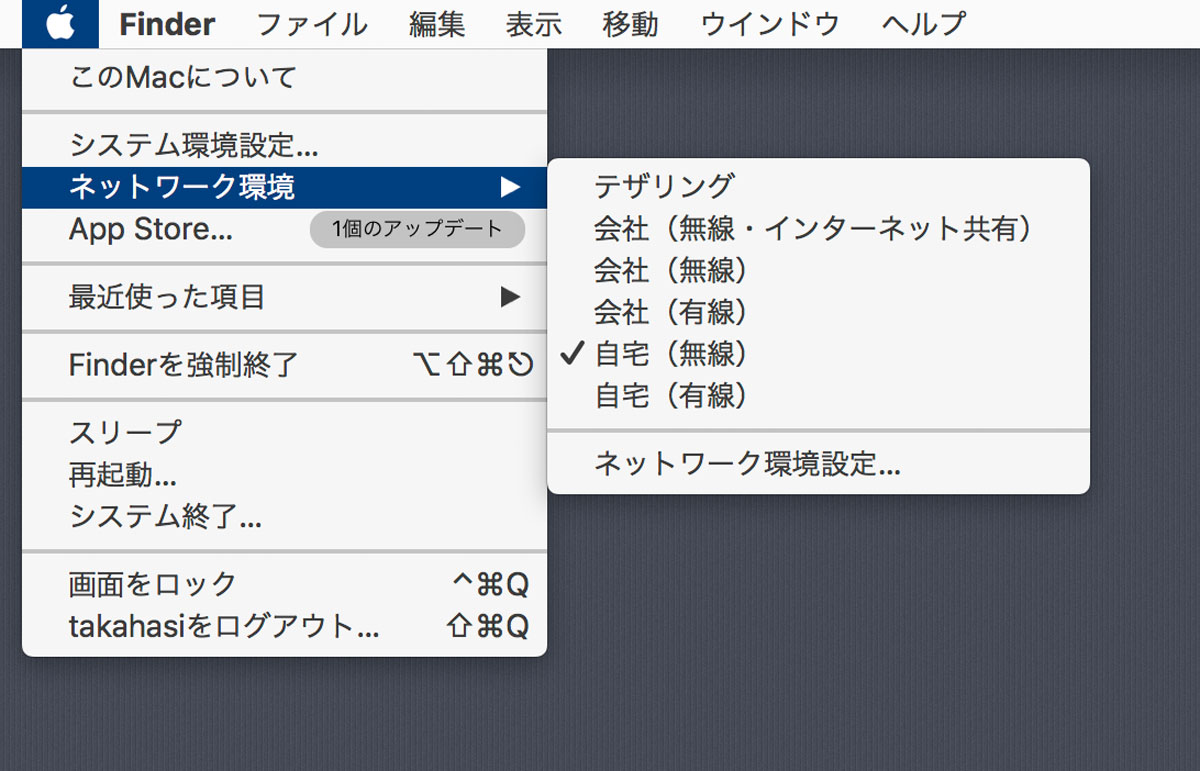This screenshot has height=771, width=1200.
Task: Select 再起動...
Action: tap(285, 475)
